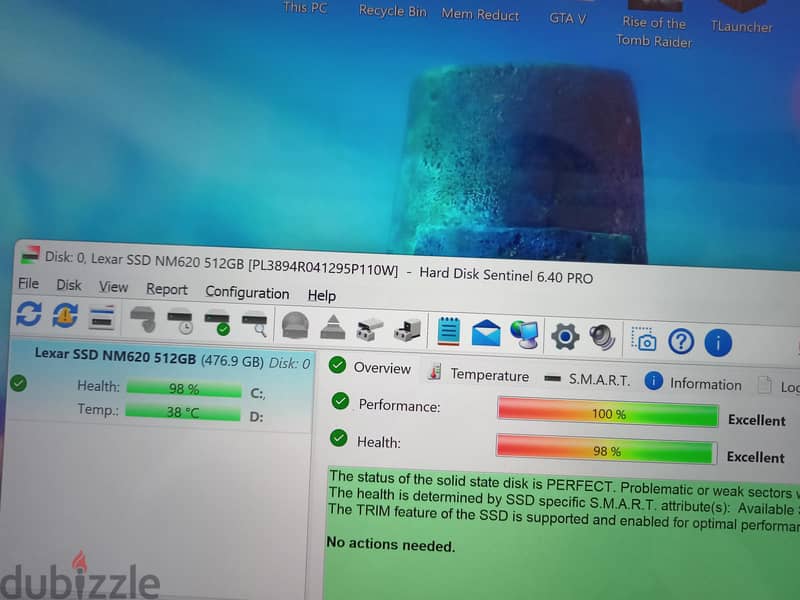Click the gray eject triangle icon
The width and height of the screenshot is (800, 600).
click(x=333, y=328)
